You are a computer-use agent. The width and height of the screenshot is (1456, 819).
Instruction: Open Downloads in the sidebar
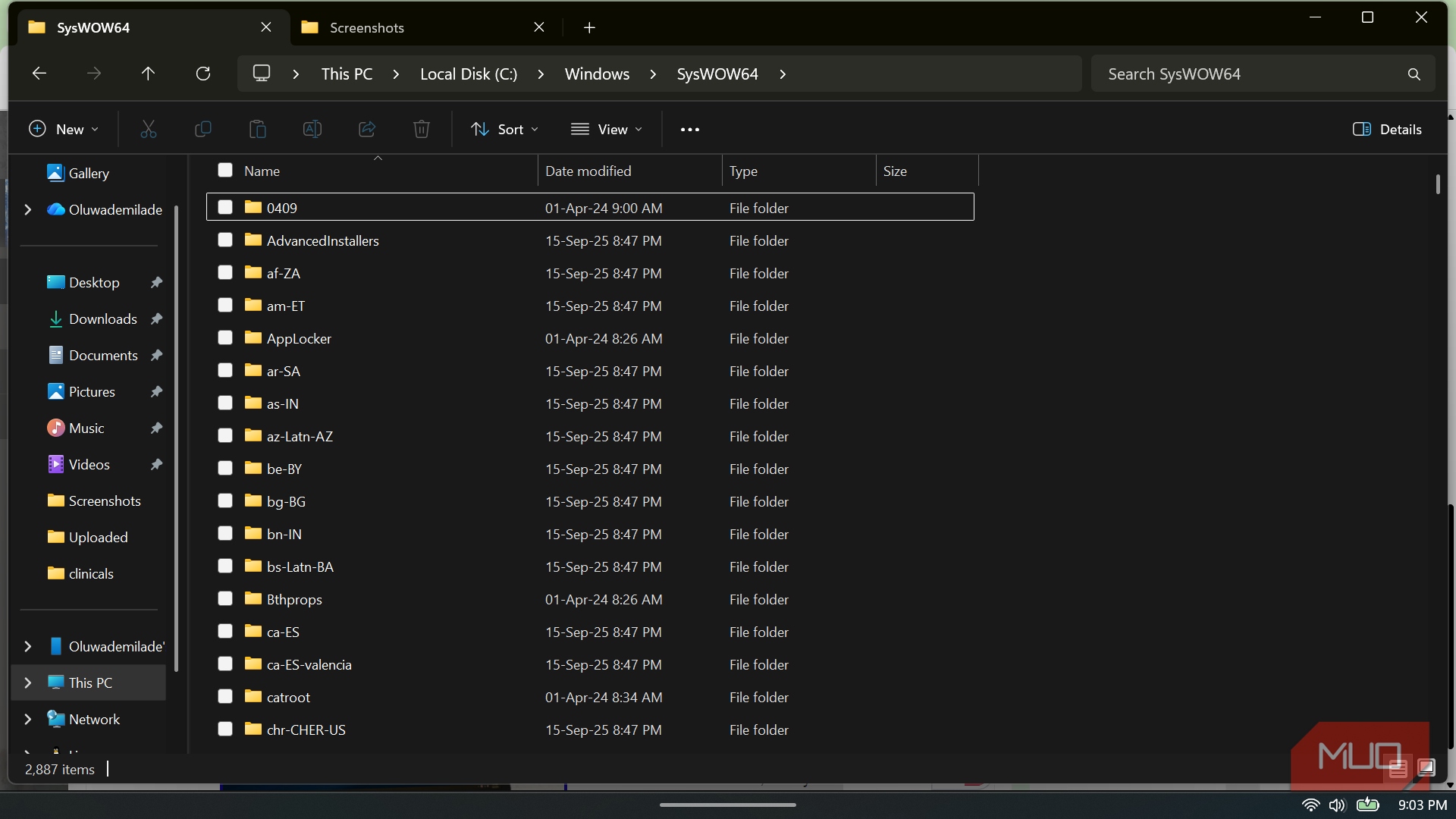pos(103,319)
